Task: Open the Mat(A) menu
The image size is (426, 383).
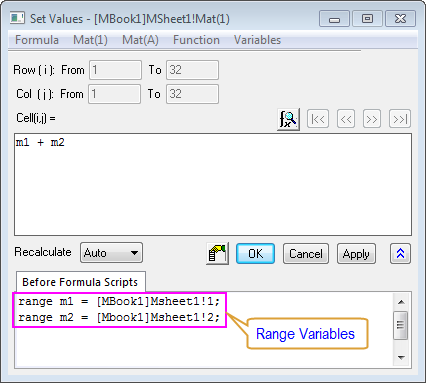Action: [140, 40]
